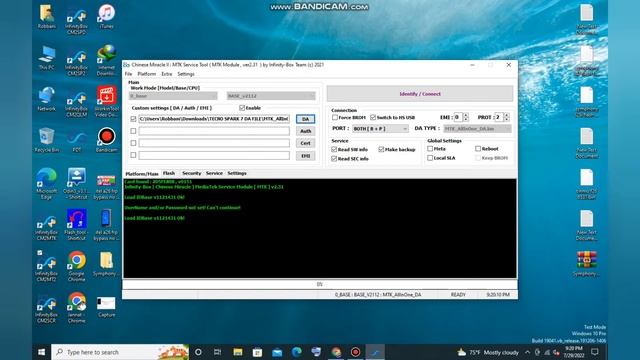Click the DA browse button
Screen dimensions: 640x360
(x=305, y=119)
